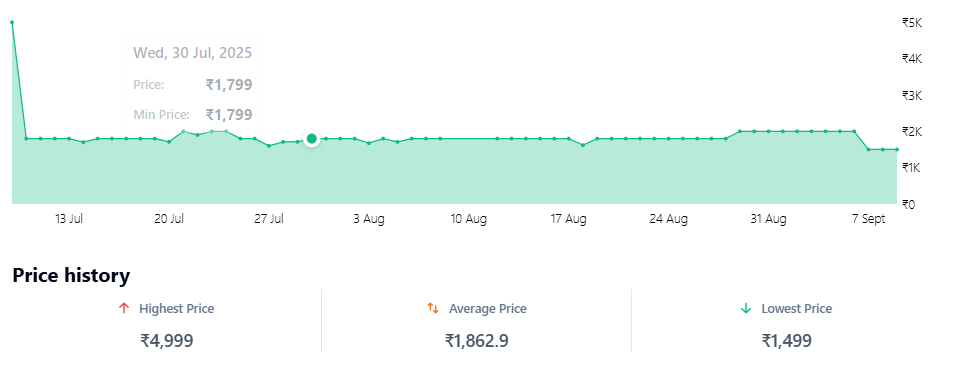Click the 17 Aug date axis label
Viewport: 954px width, 375px height.
(568, 219)
